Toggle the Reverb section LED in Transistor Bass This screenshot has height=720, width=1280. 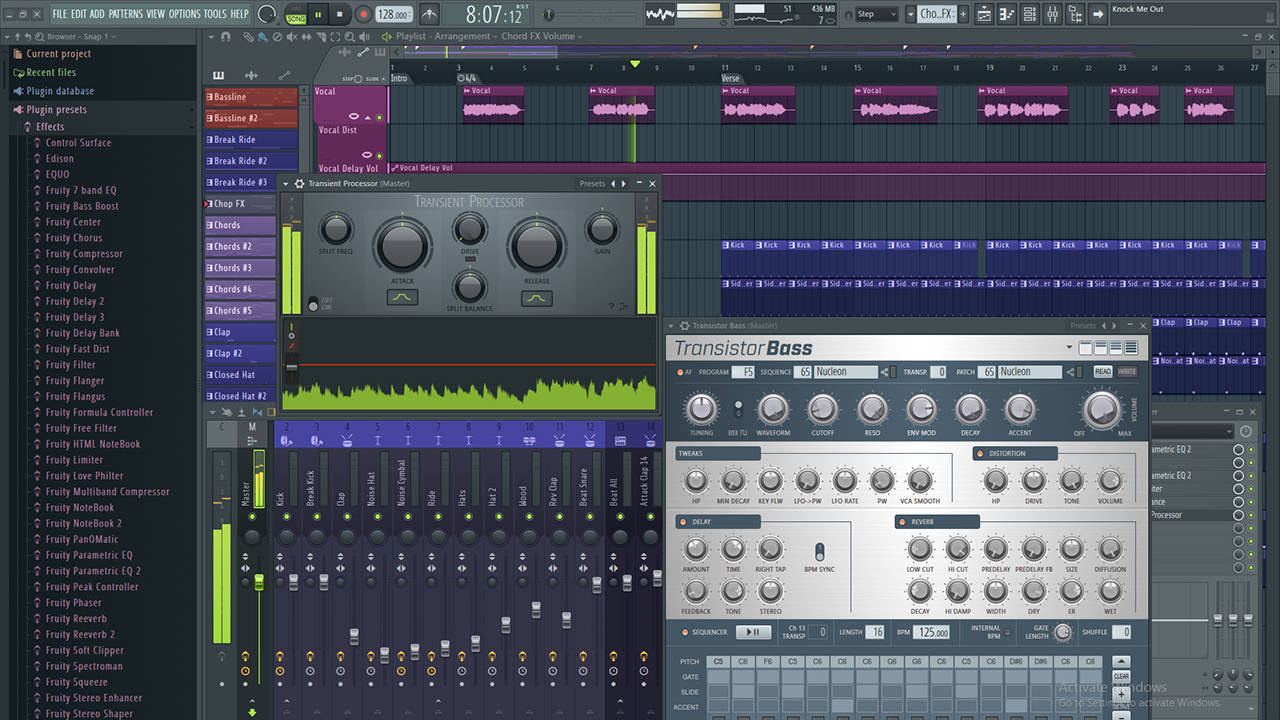click(x=901, y=522)
